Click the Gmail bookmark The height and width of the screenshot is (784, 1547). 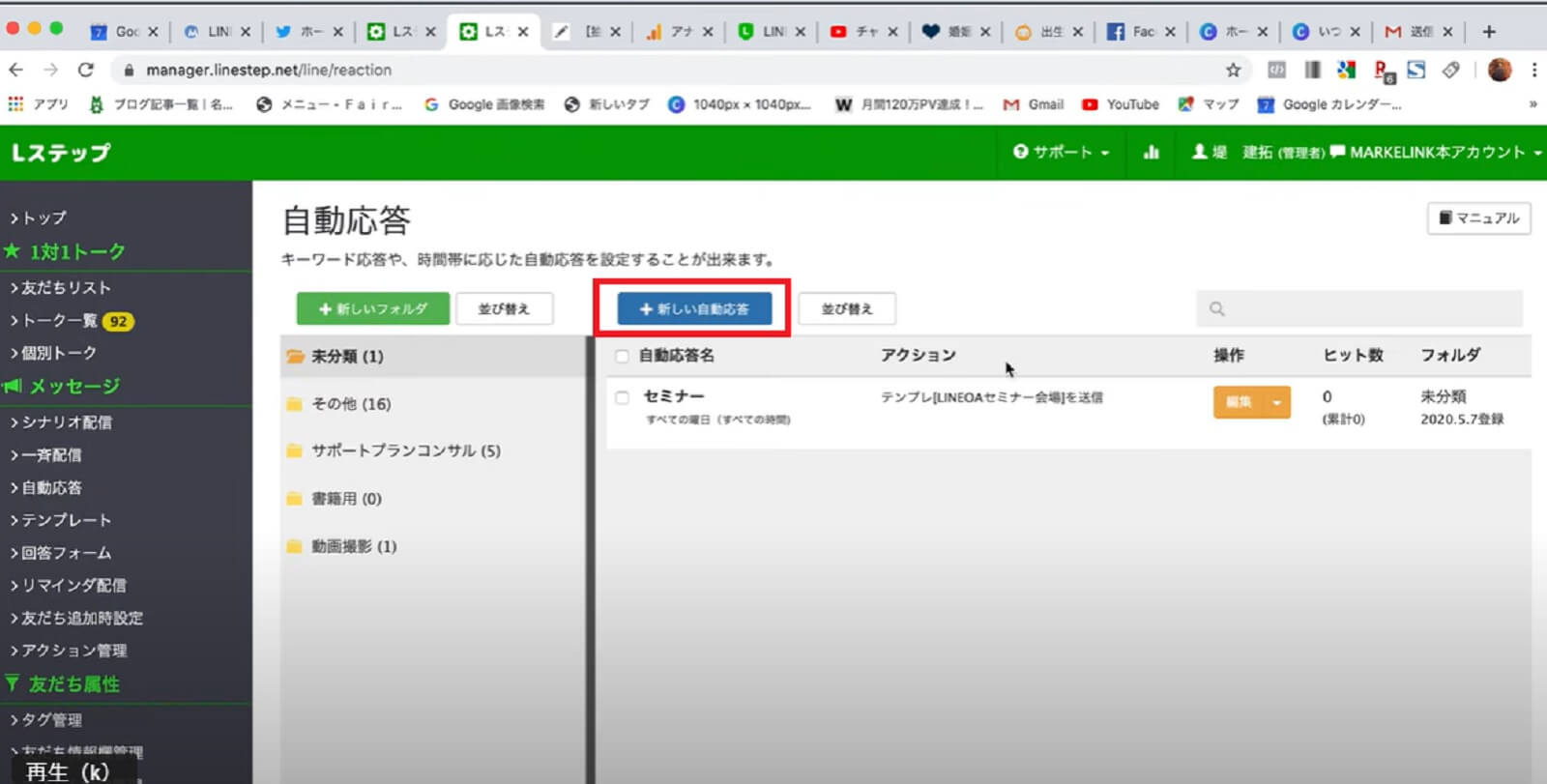click(1034, 104)
